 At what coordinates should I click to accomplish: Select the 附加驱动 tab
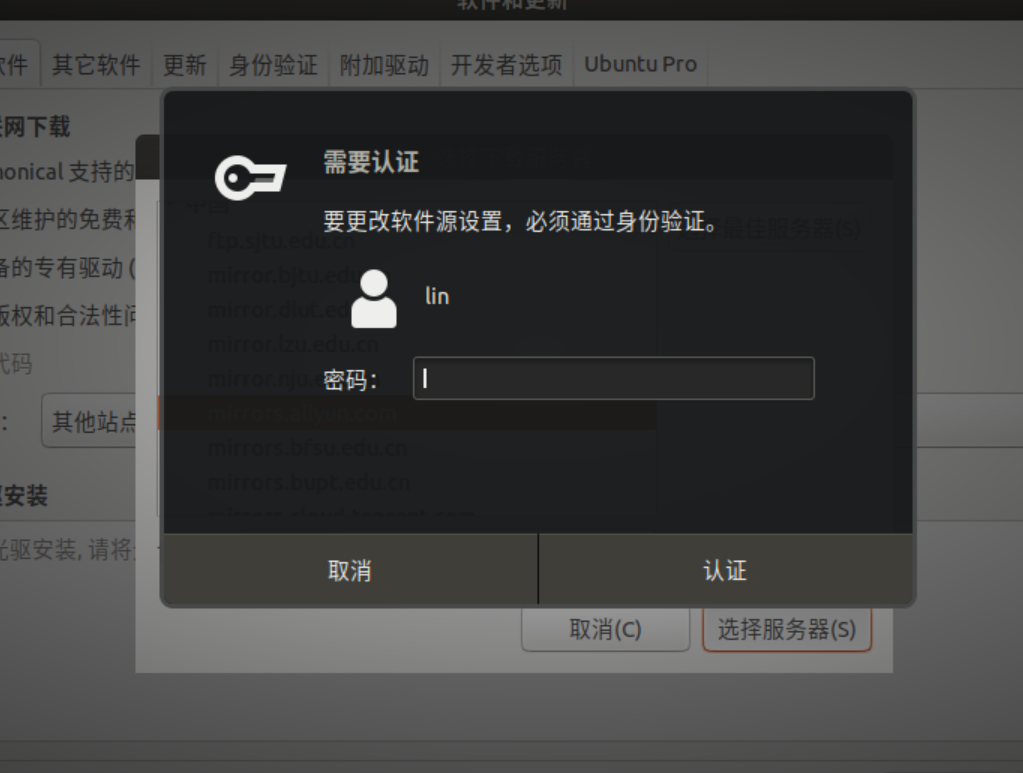tap(384, 65)
